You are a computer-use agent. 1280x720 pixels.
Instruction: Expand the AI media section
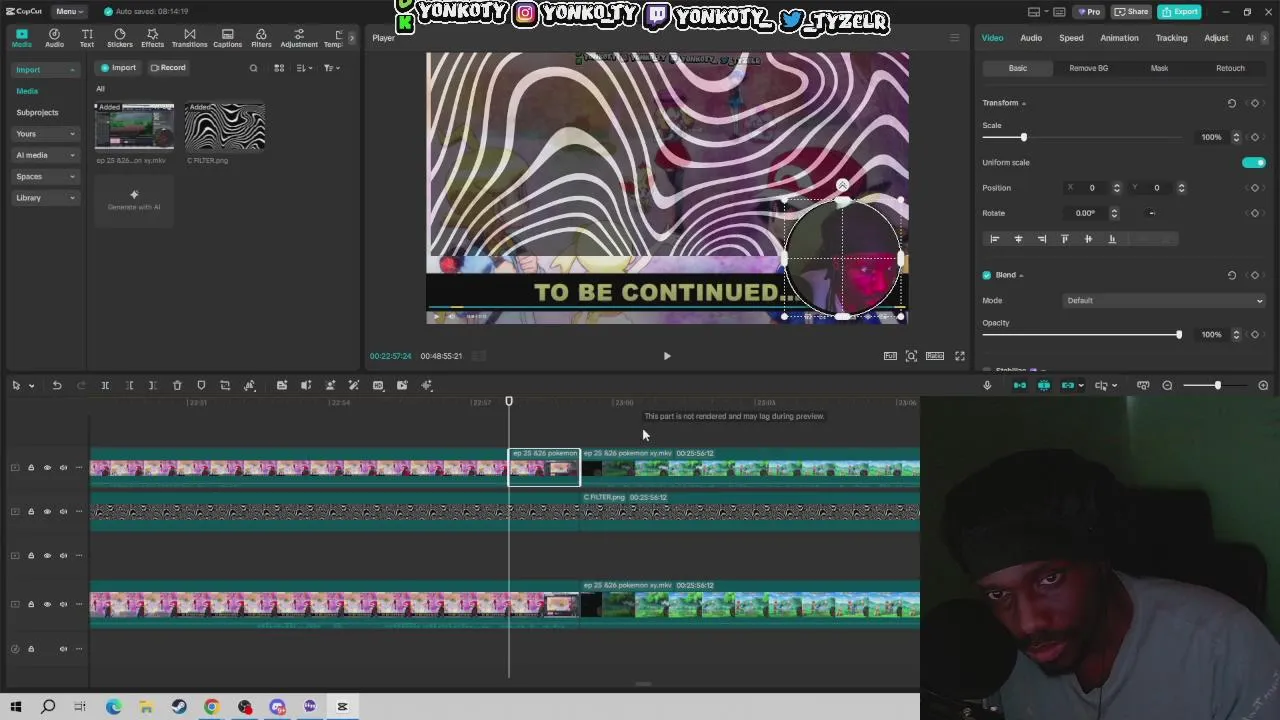[x=45, y=155]
